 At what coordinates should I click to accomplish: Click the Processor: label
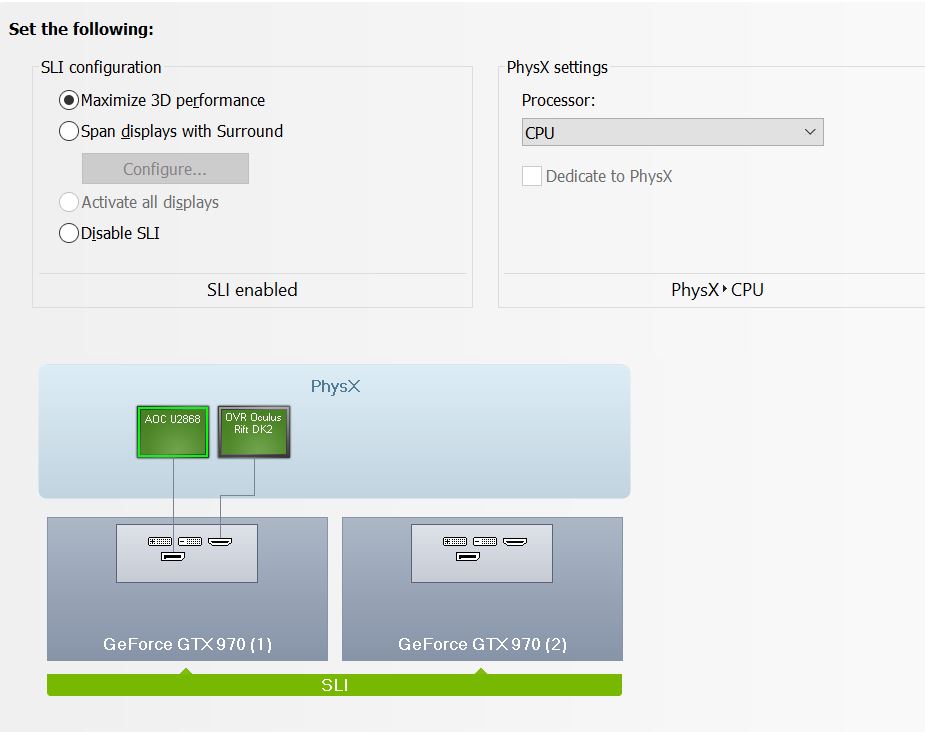click(558, 100)
